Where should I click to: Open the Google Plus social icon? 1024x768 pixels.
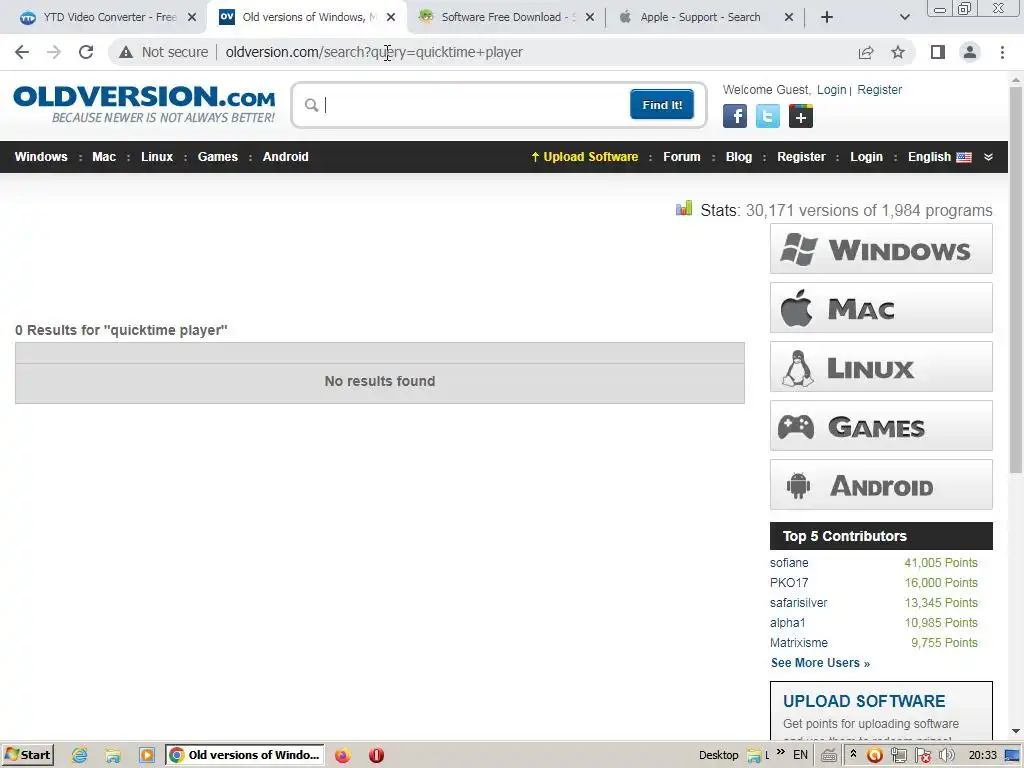click(801, 116)
